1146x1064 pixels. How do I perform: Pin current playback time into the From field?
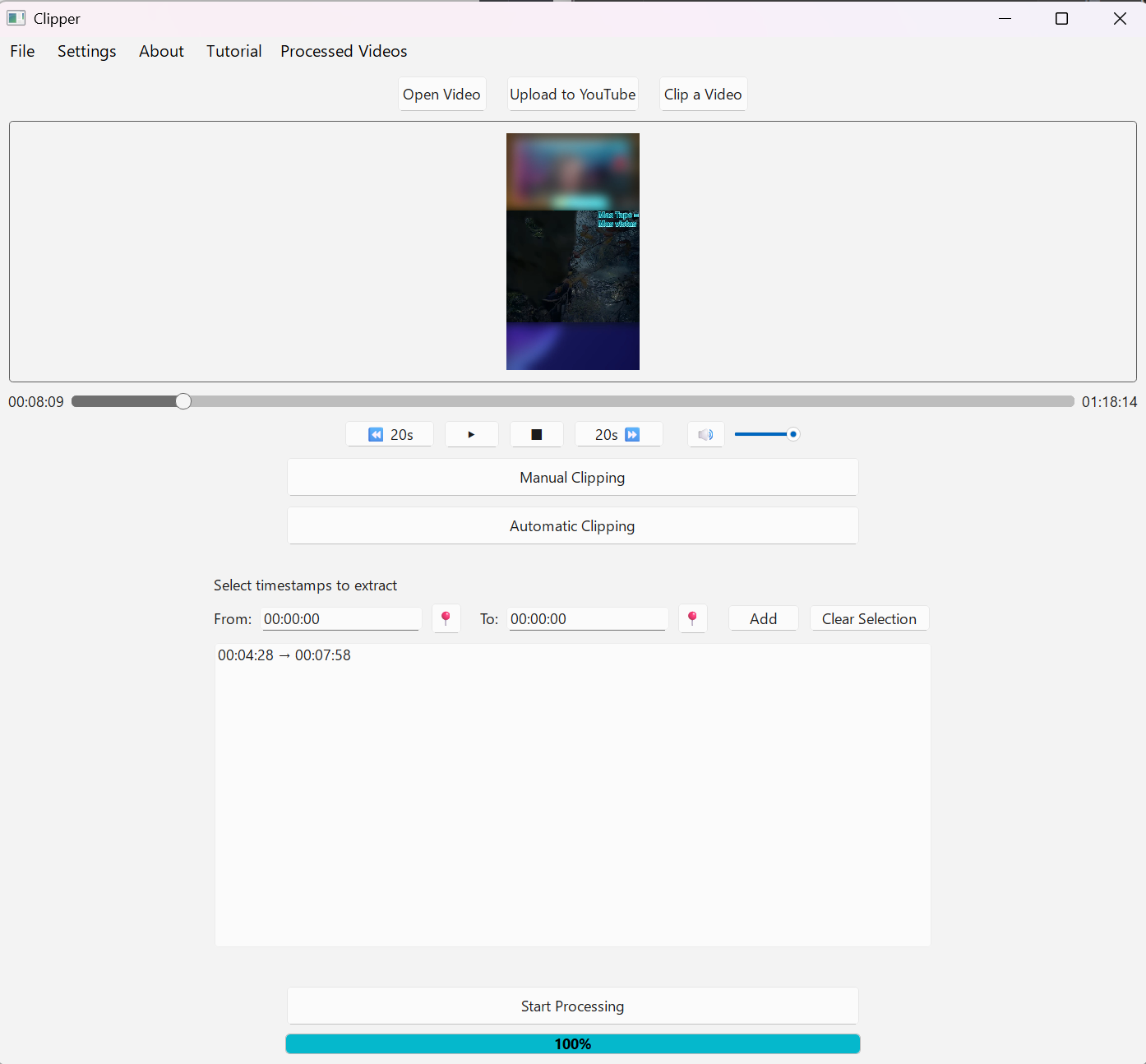(446, 618)
